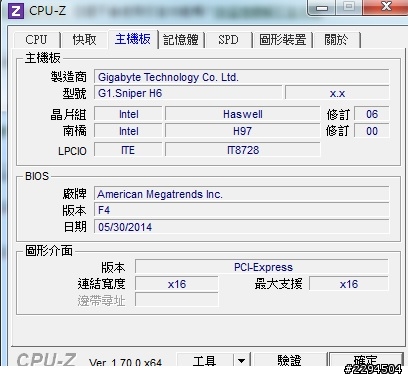Expand the 工具 dropdown arrow
The image size is (408, 377).
coord(242,360)
